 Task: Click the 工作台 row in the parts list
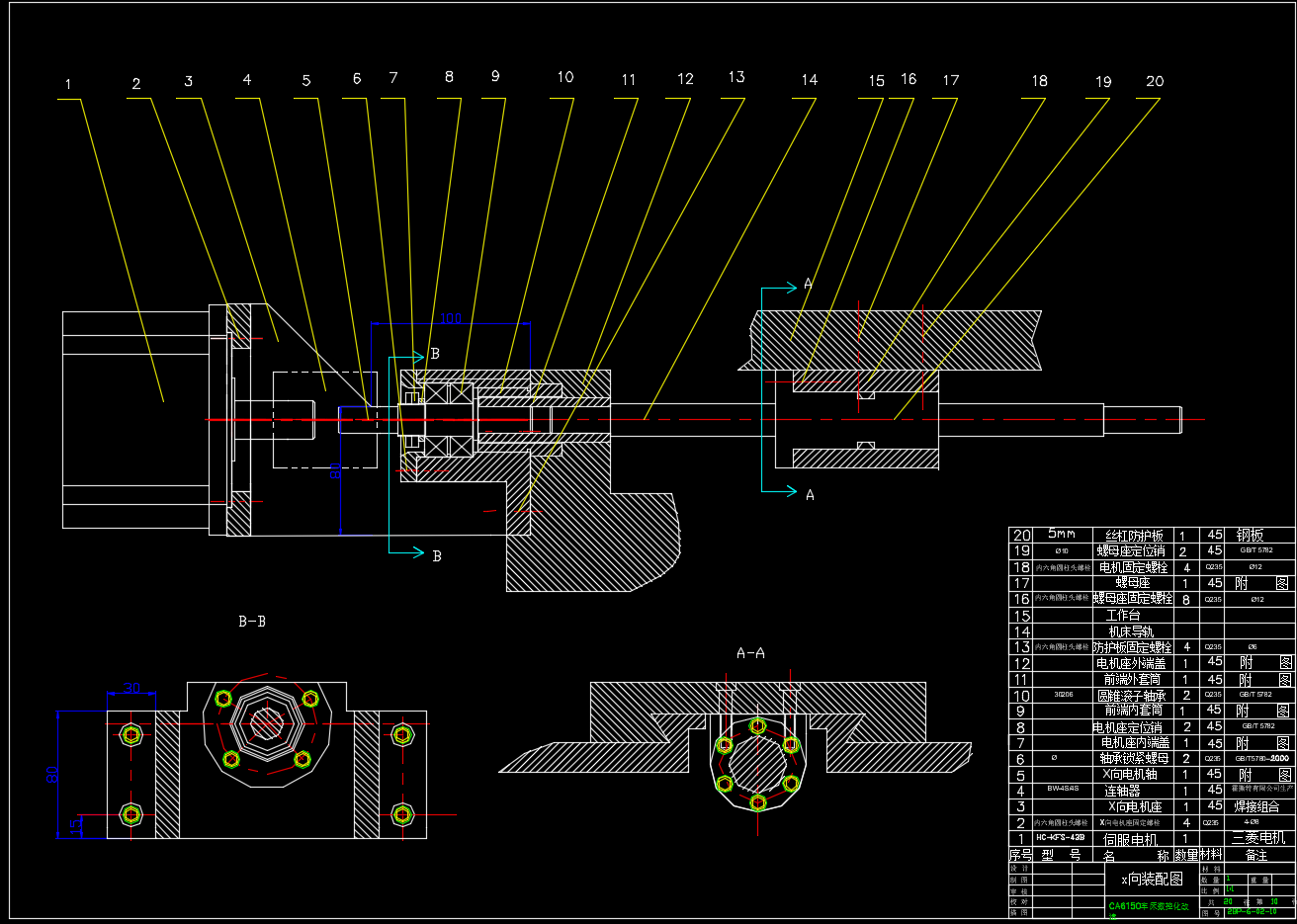click(x=1123, y=615)
